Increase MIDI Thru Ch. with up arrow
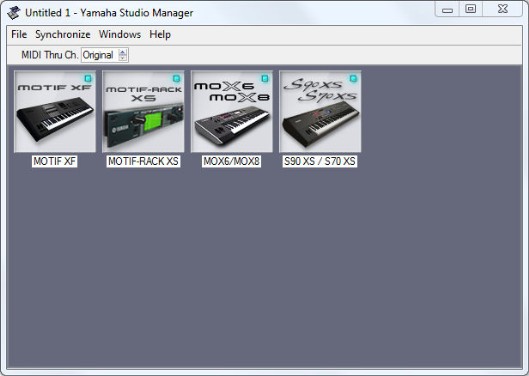 (123, 52)
